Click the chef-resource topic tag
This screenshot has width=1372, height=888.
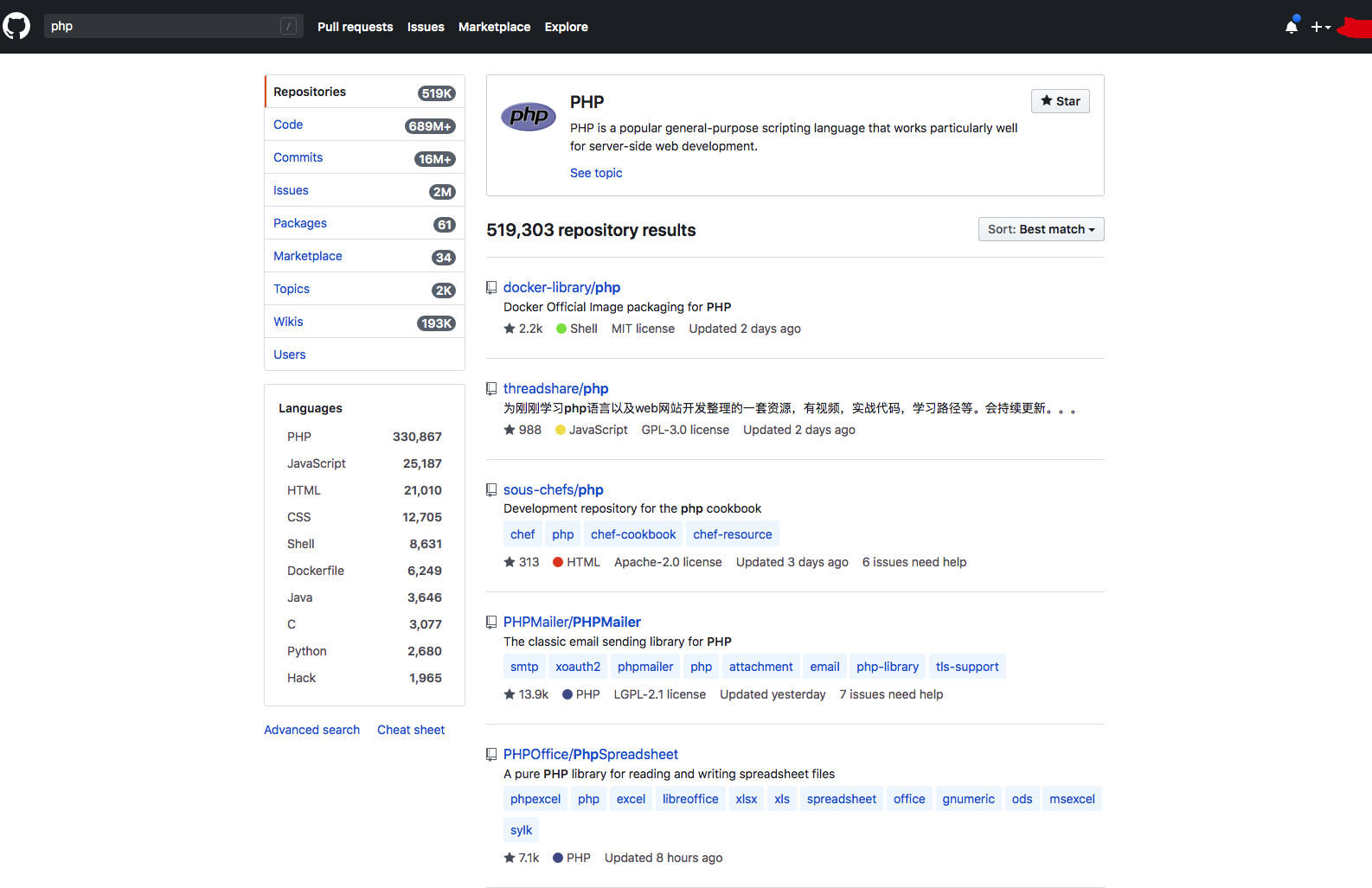tap(733, 534)
